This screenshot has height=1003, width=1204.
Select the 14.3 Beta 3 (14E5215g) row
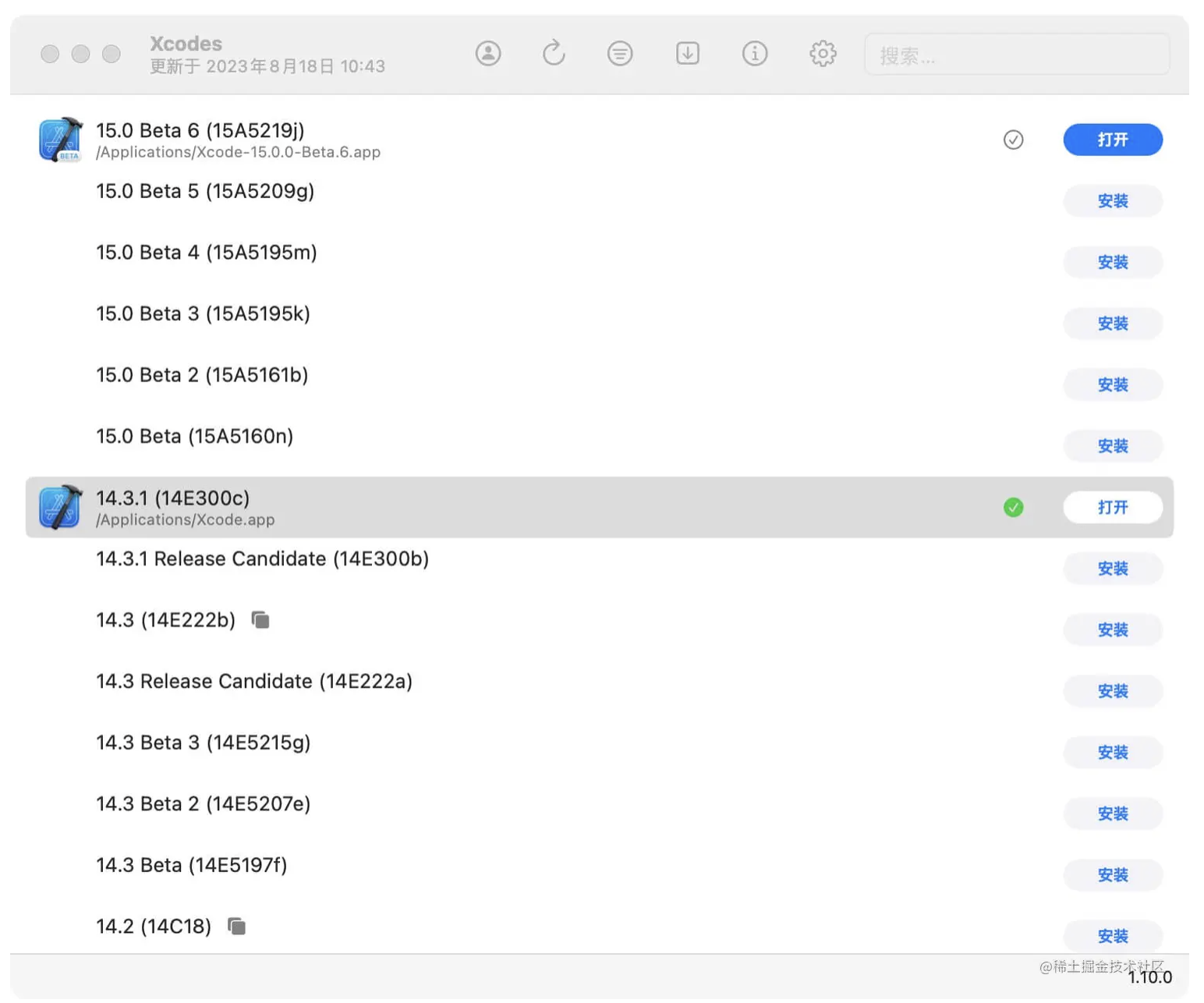599,753
